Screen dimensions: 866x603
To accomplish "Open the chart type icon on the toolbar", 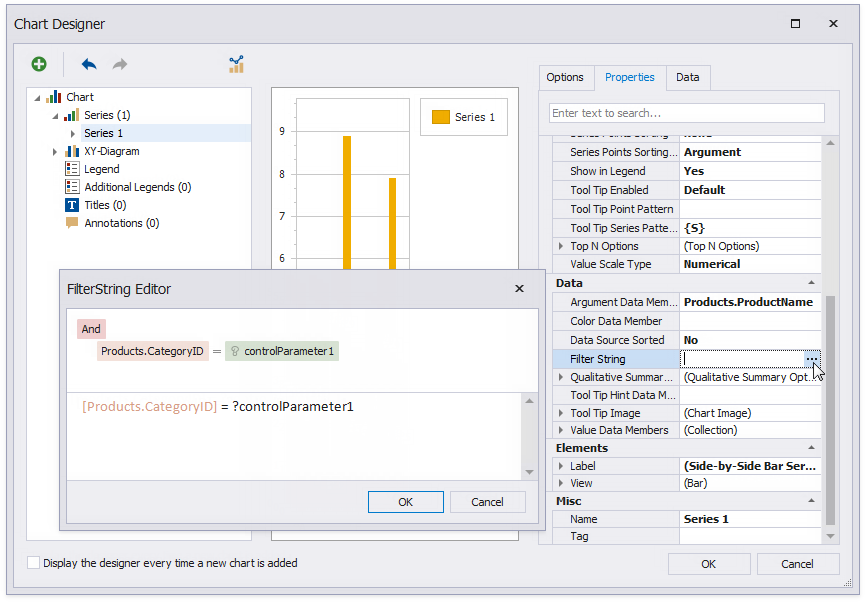I will [x=236, y=64].
